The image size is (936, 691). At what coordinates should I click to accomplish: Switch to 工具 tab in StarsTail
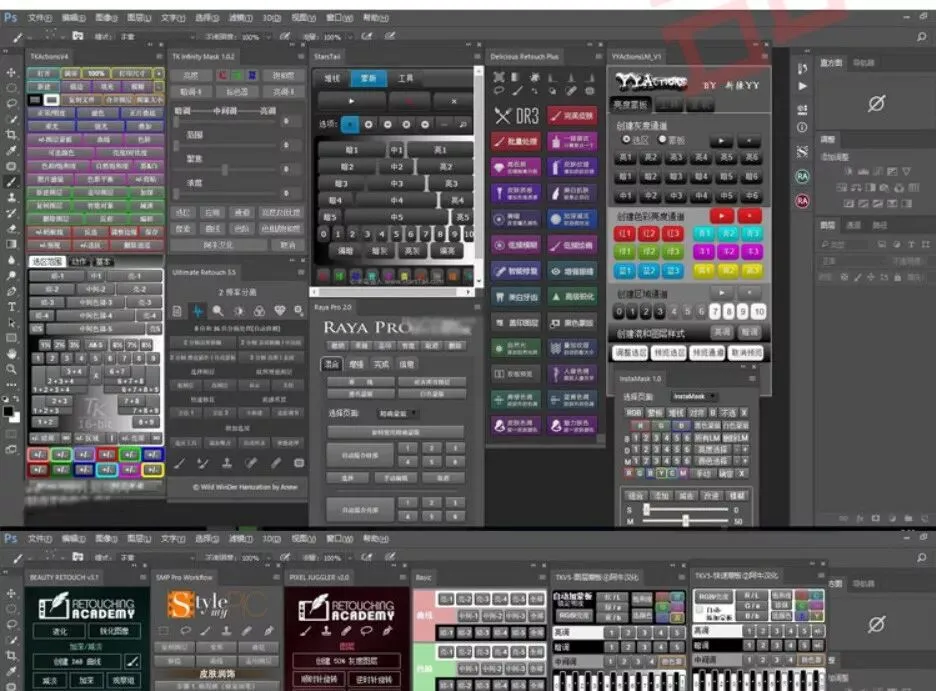pyautogui.click(x=406, y=78)
